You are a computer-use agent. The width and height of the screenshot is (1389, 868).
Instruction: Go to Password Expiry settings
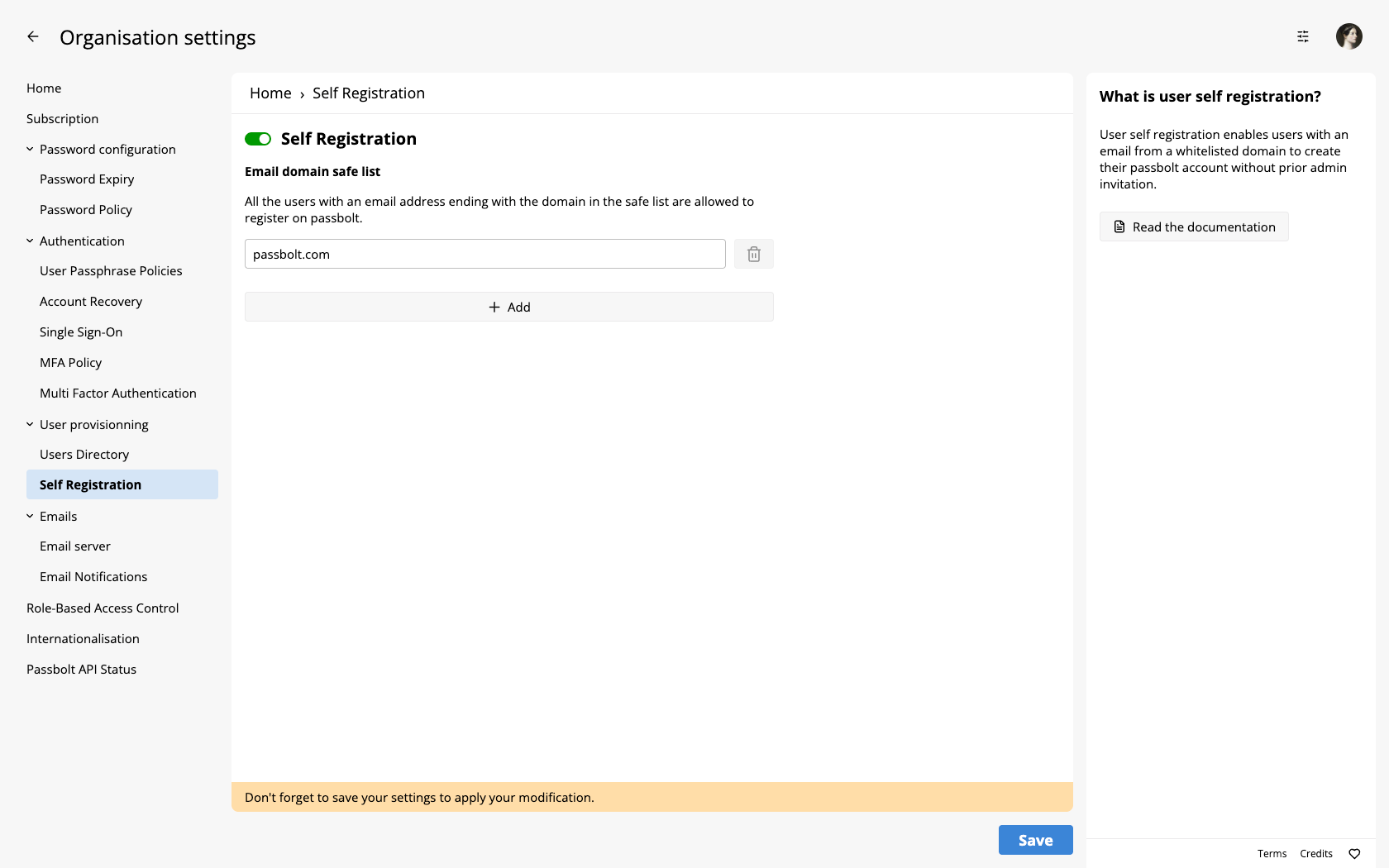tap(87, 179)
